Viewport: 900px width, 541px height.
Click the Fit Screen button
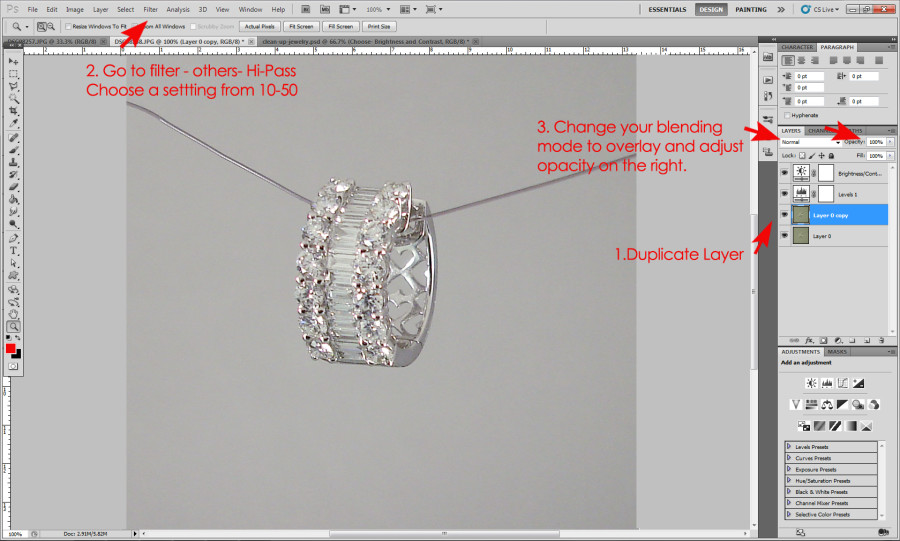click(x=301, y=26)
